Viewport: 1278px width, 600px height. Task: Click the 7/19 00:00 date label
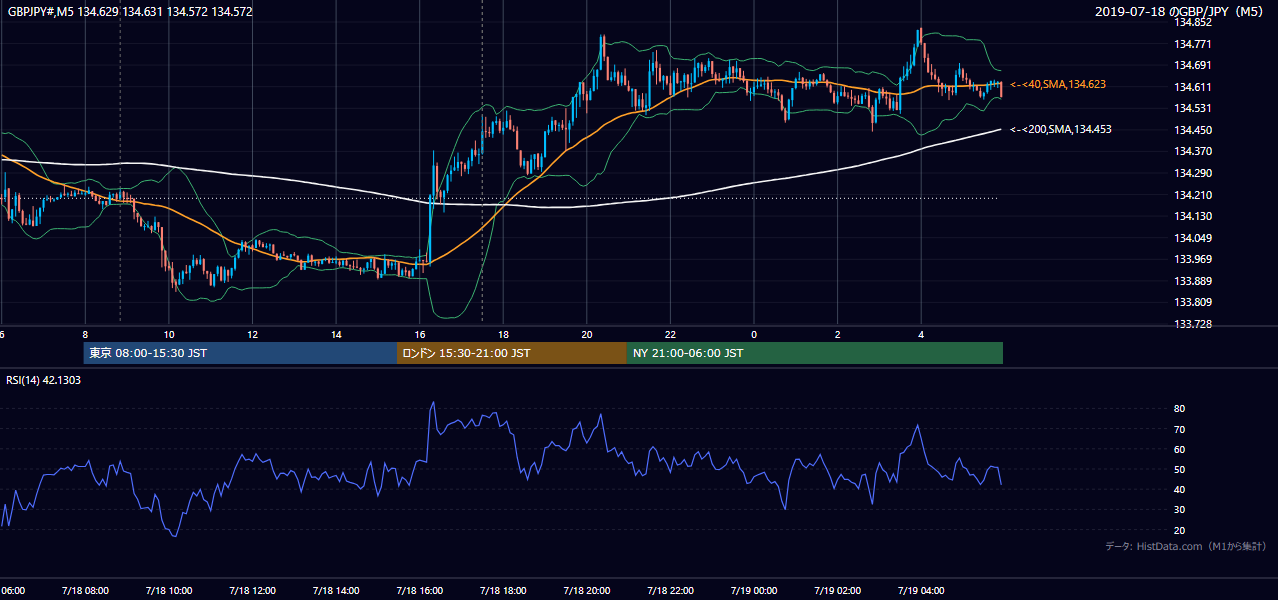(x=754, y=590)
